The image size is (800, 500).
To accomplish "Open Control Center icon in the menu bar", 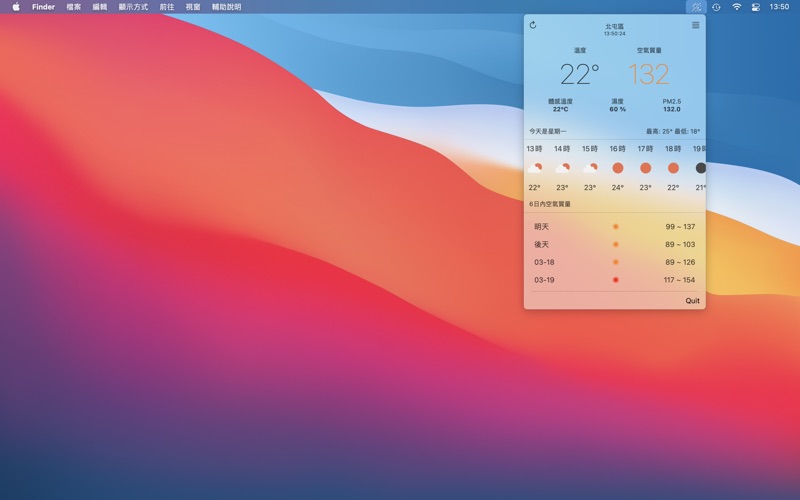I will tap(756, 7).
